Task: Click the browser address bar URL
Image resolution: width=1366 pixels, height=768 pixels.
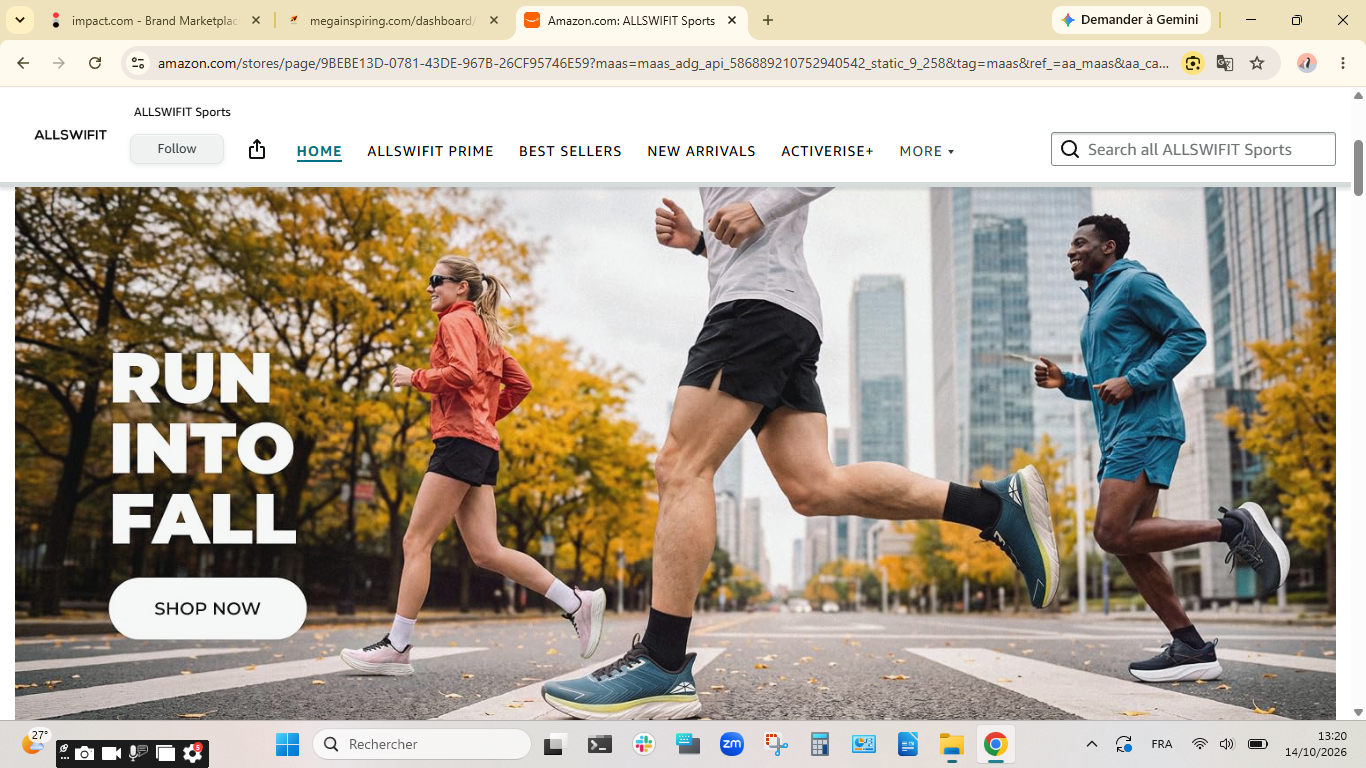Action: point(663,63)
